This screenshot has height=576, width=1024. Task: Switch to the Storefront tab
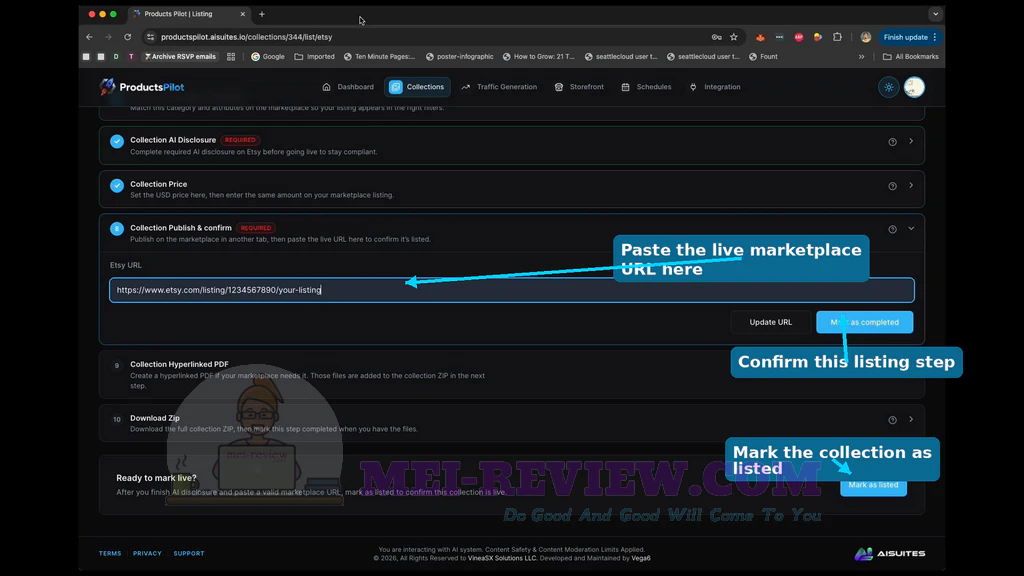(x=579, y=87)
